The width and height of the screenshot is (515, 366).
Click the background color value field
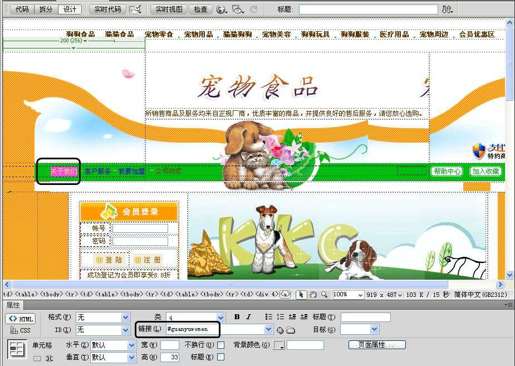coord(305,345)
